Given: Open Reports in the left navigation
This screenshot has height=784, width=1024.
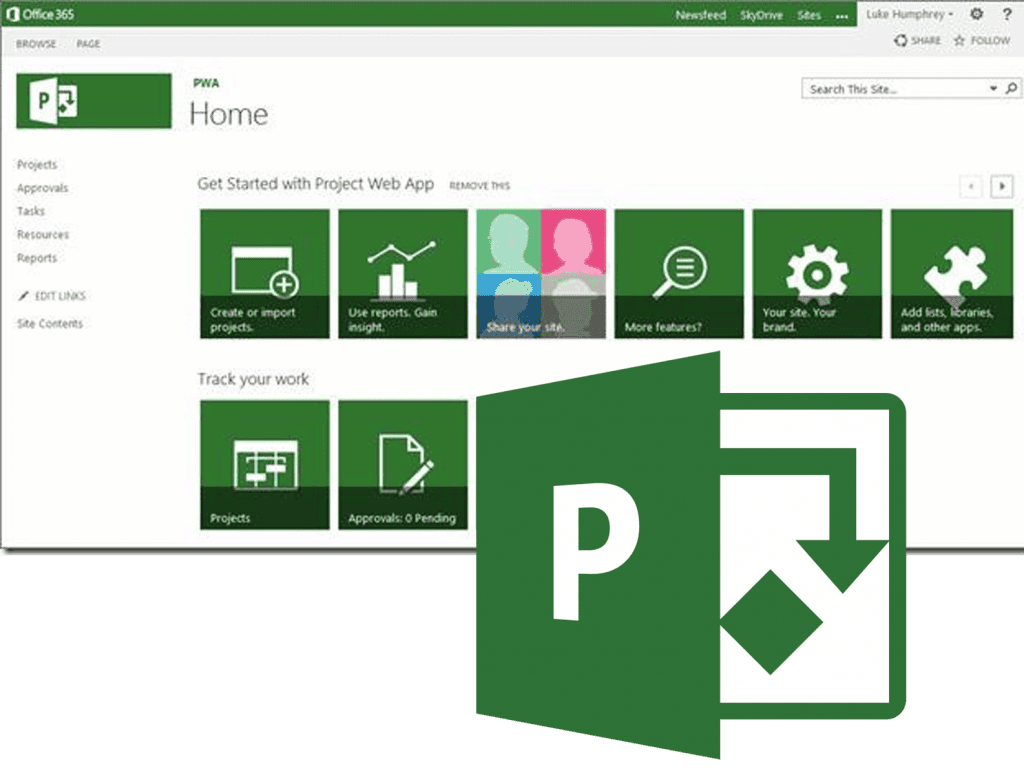Looking at the screenshot, I should click(37, 258).
